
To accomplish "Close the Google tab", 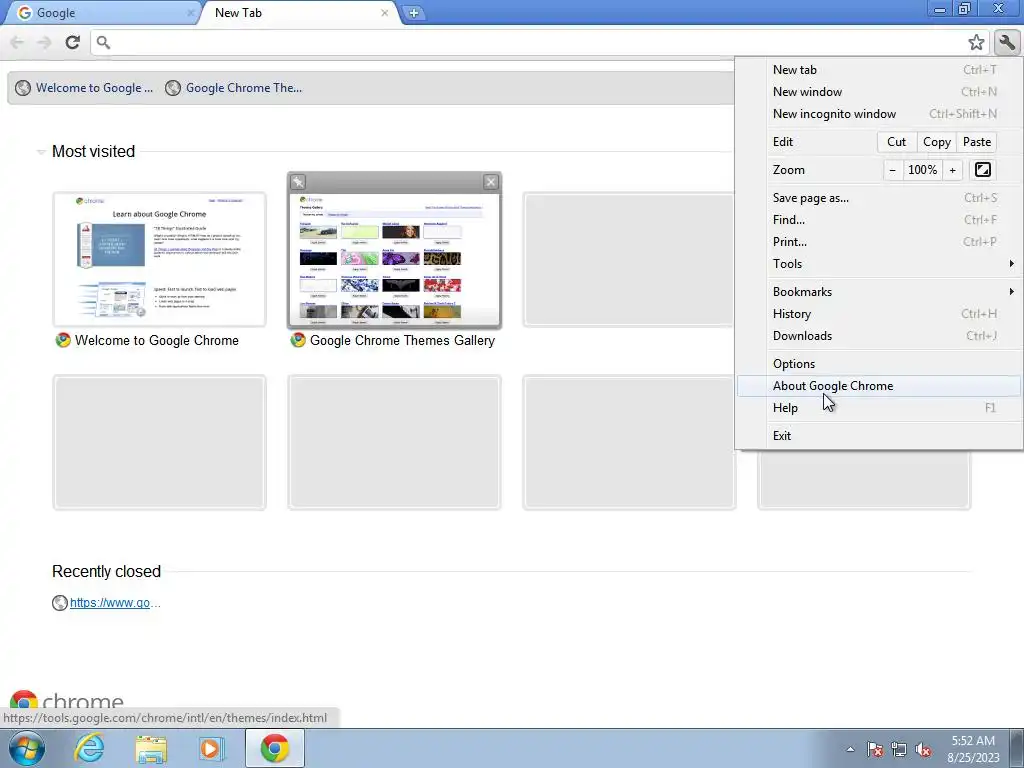I will [190, 12].
